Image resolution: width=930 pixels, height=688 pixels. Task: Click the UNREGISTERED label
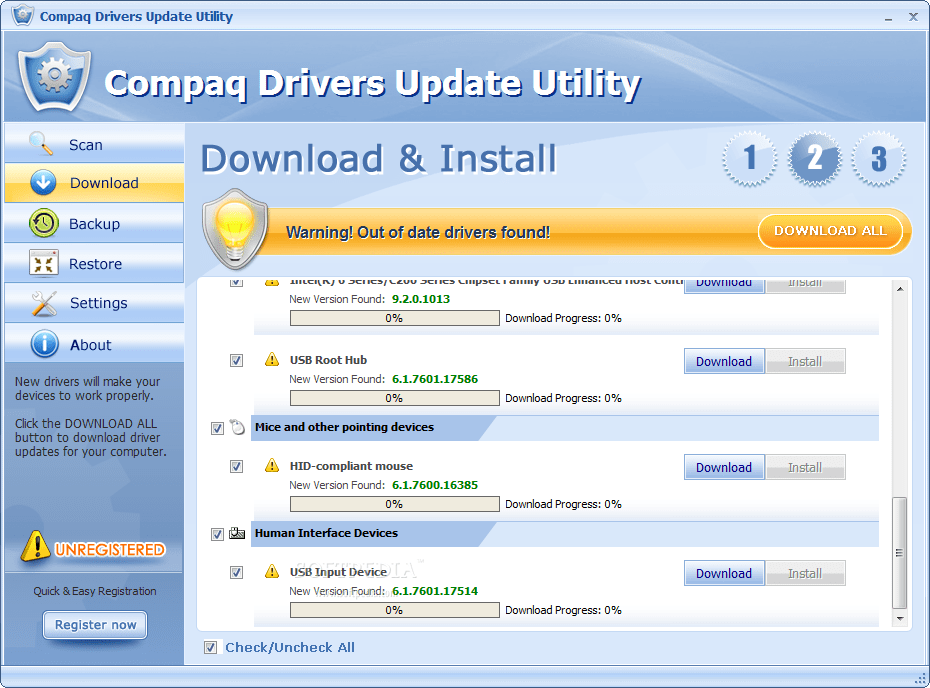pos(110,550)
